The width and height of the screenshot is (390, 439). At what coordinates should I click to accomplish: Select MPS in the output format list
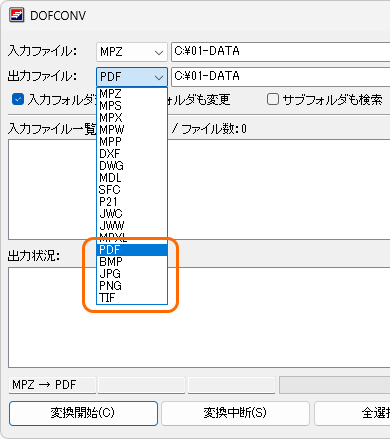(x=132, y=106)
